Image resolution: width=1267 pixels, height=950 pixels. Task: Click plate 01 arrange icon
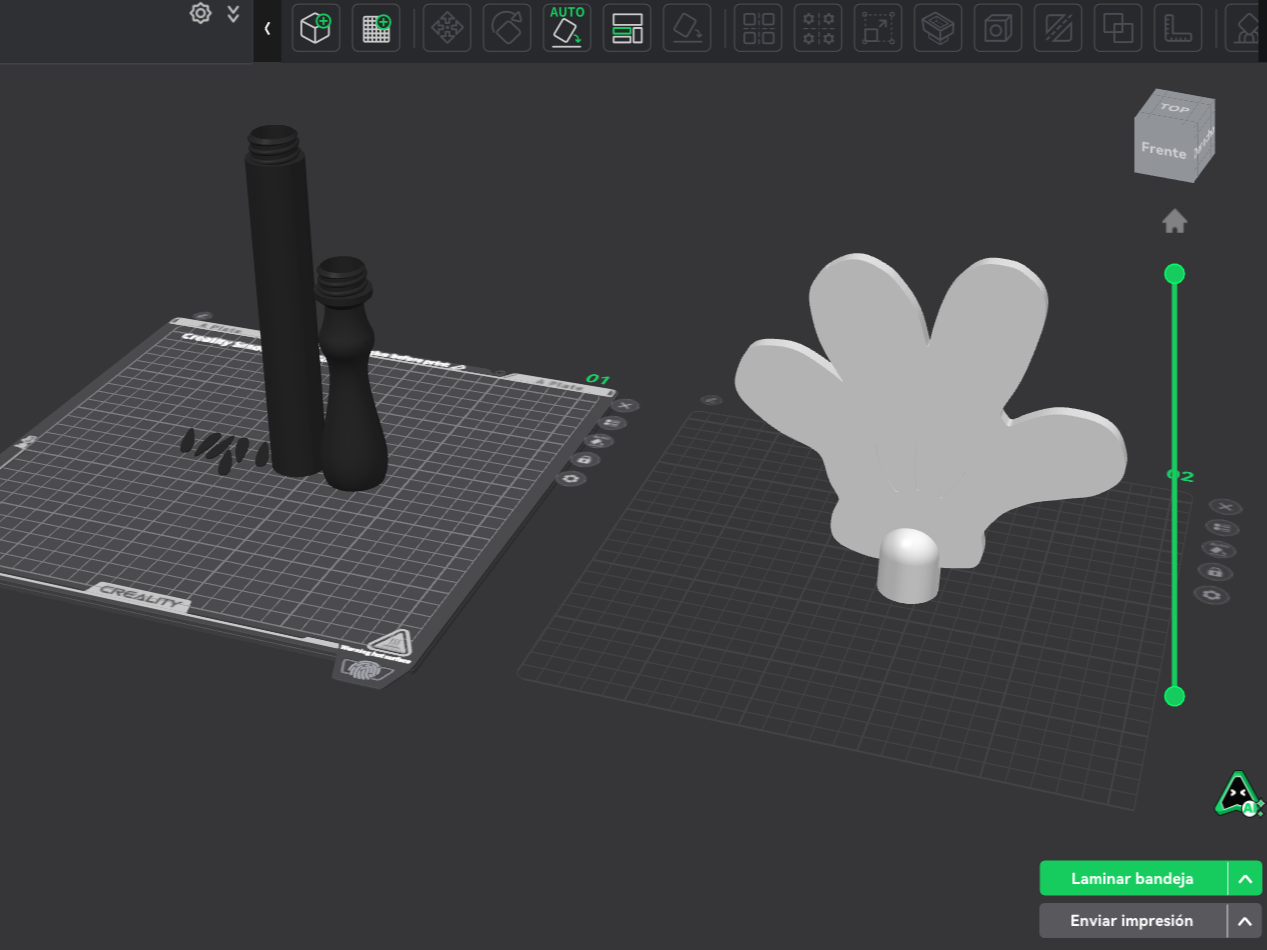click(x=611, y=423)
